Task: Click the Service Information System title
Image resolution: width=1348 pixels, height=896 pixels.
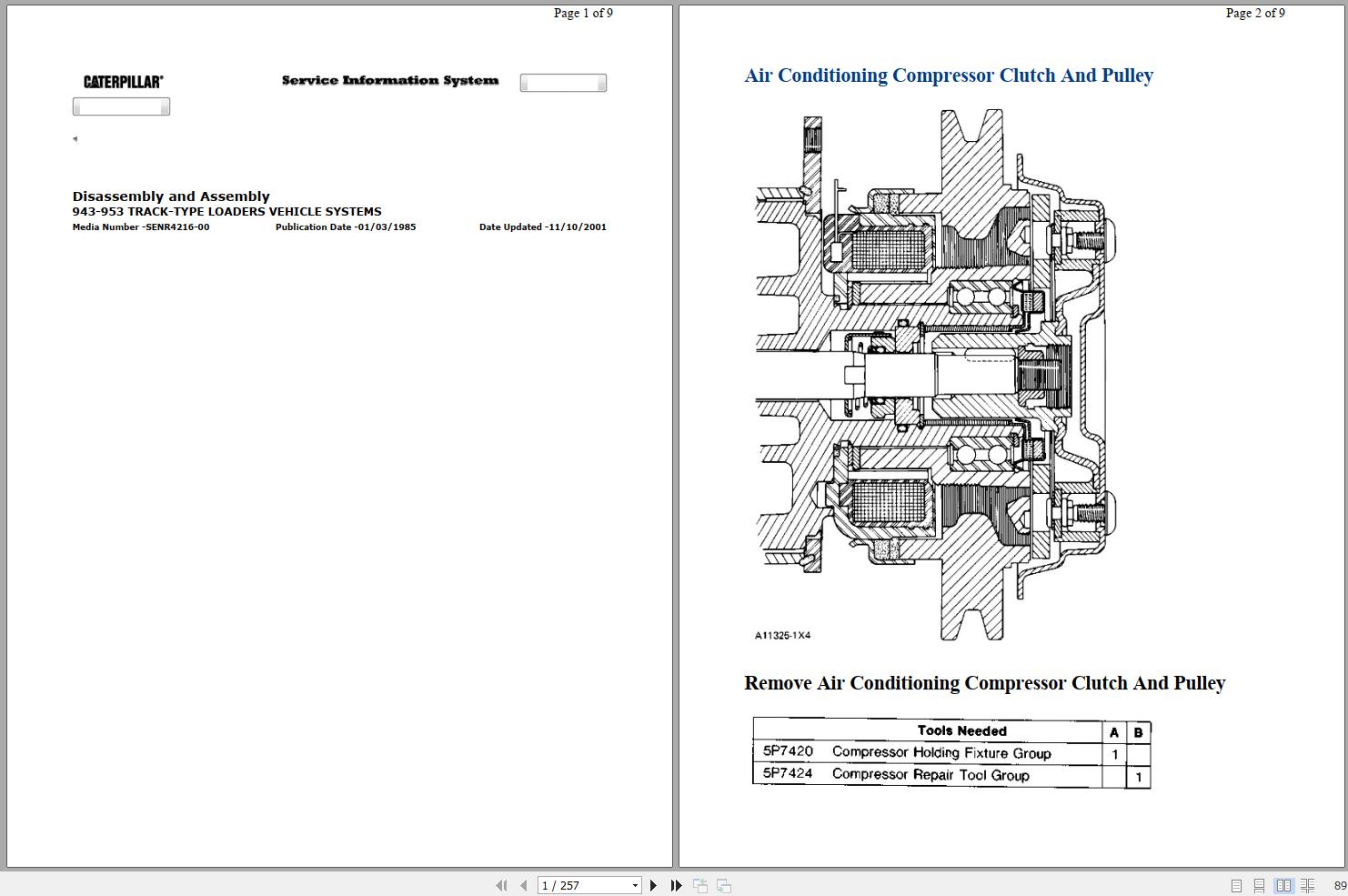Action: [390, 80]
